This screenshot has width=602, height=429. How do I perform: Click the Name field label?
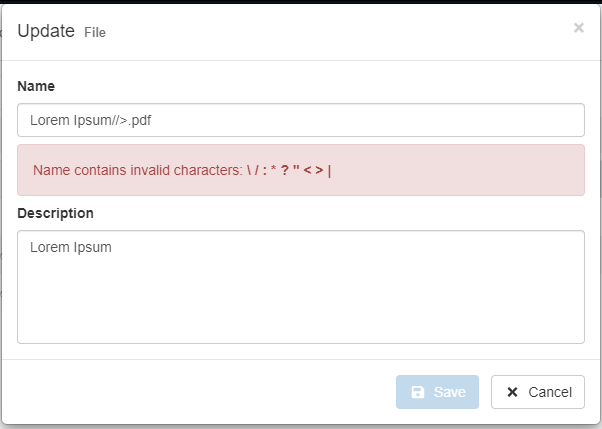tap(36, 86)
